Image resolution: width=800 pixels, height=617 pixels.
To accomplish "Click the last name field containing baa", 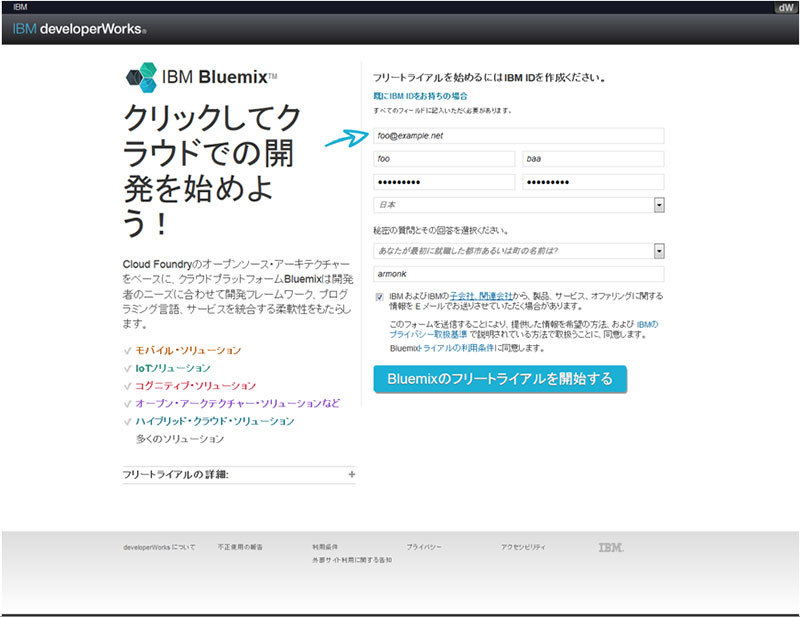I will tap(593, 159).
